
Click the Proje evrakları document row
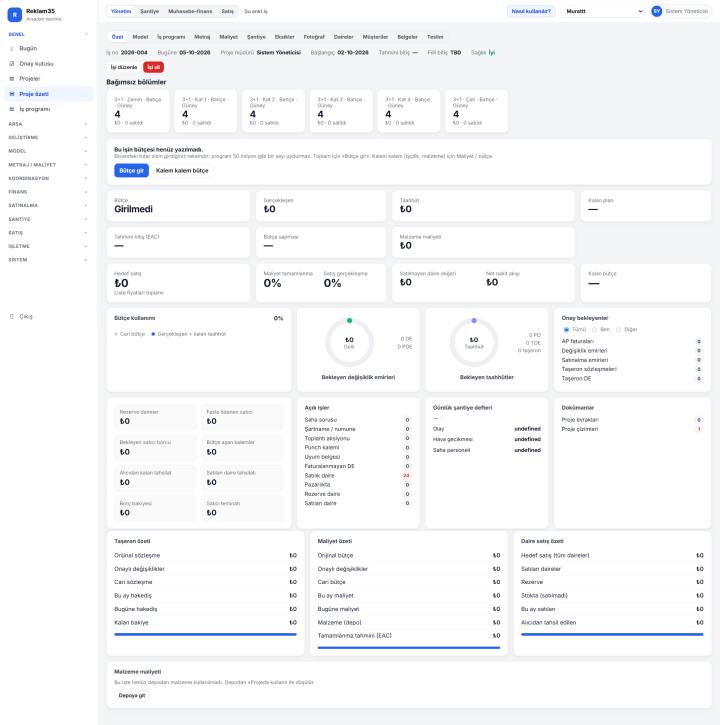(x=632, y=420)
